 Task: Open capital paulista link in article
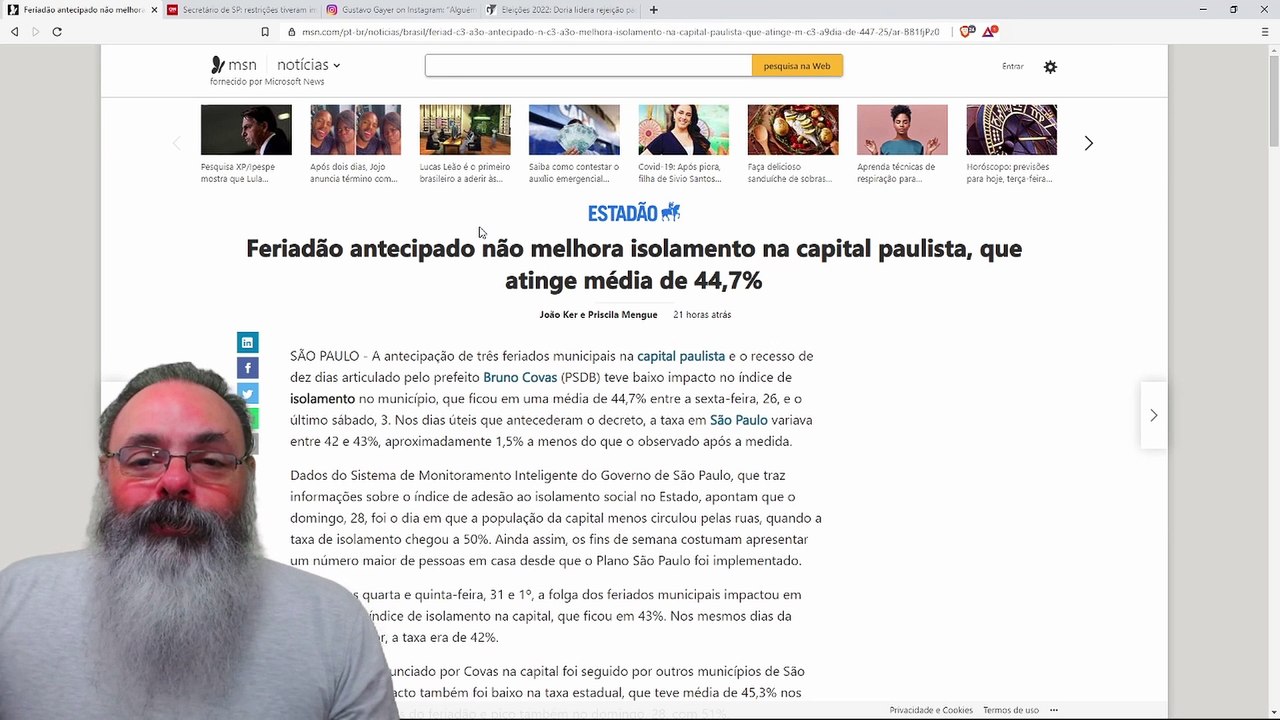coord(681,356)
